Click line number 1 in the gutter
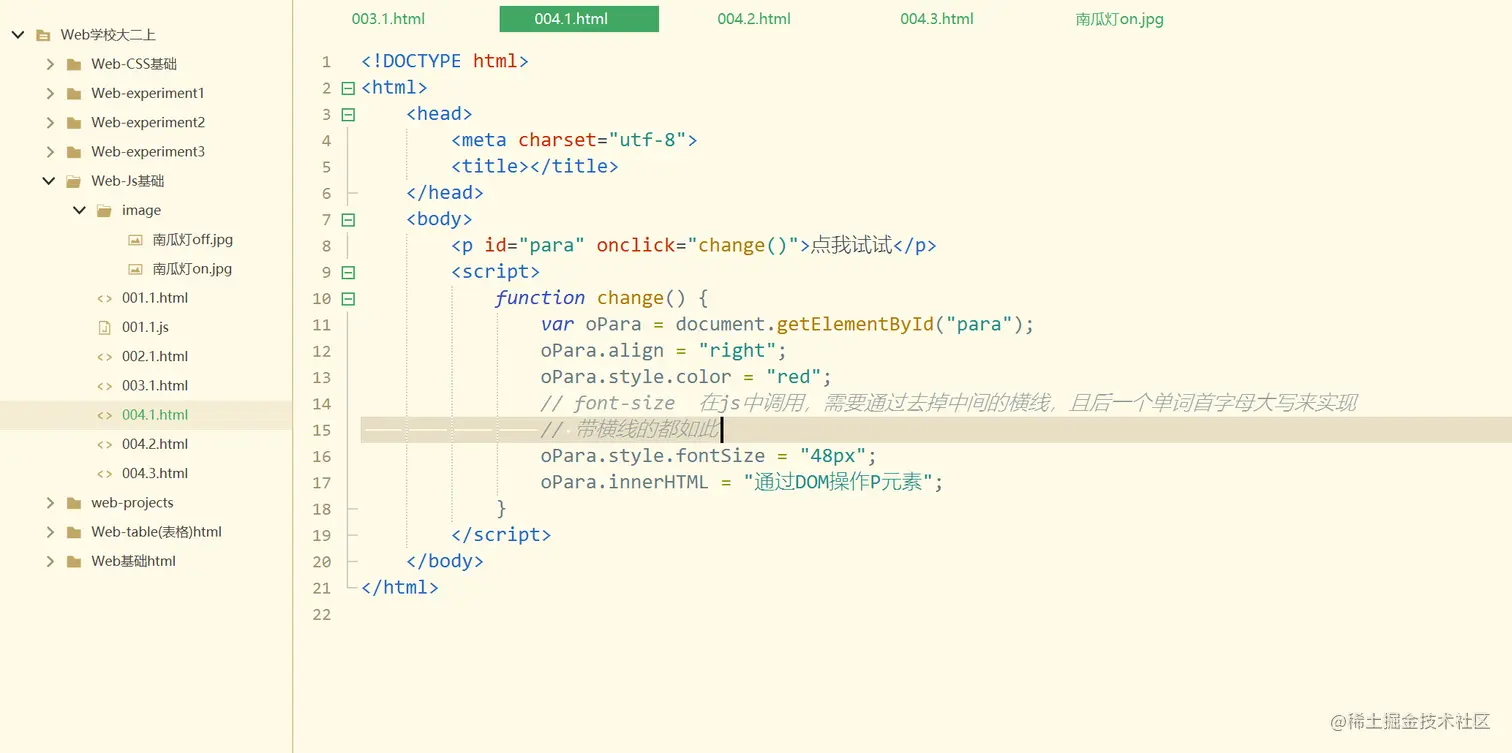 coord(326,62)
